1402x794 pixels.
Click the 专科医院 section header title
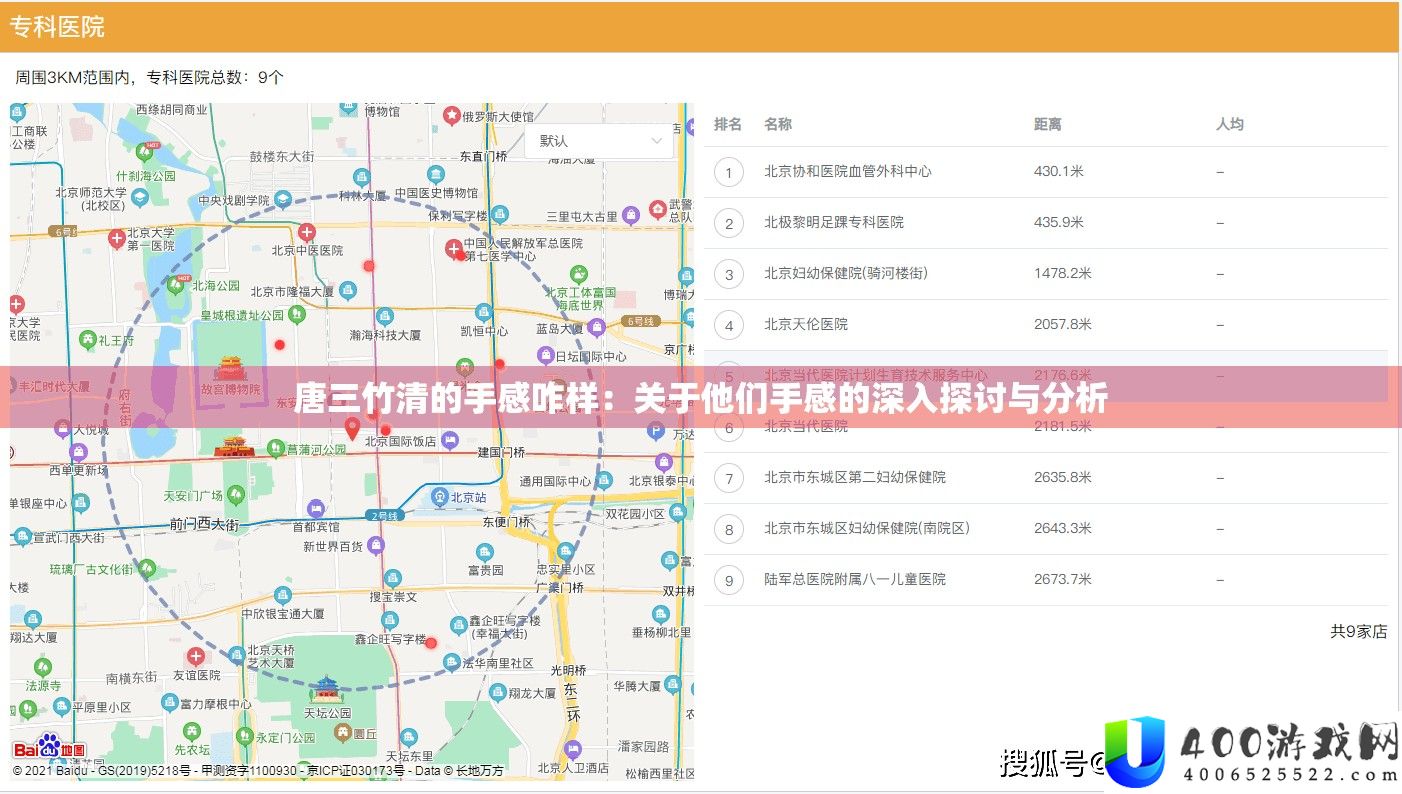tap(57, 27)
